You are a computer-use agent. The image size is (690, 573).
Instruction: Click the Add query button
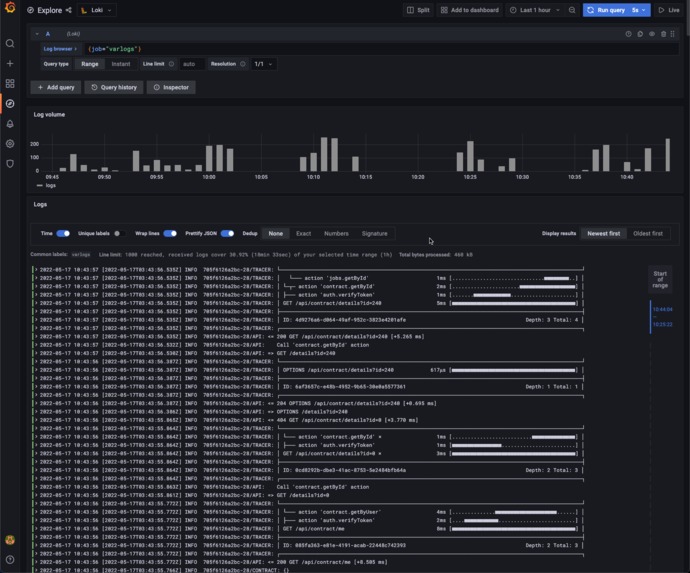[x=56, y=87]
